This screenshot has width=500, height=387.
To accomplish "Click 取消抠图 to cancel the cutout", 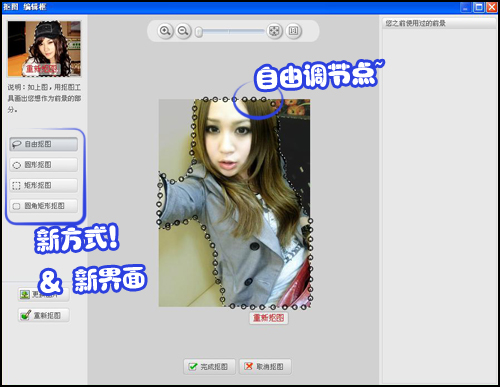I will point(265,367).
